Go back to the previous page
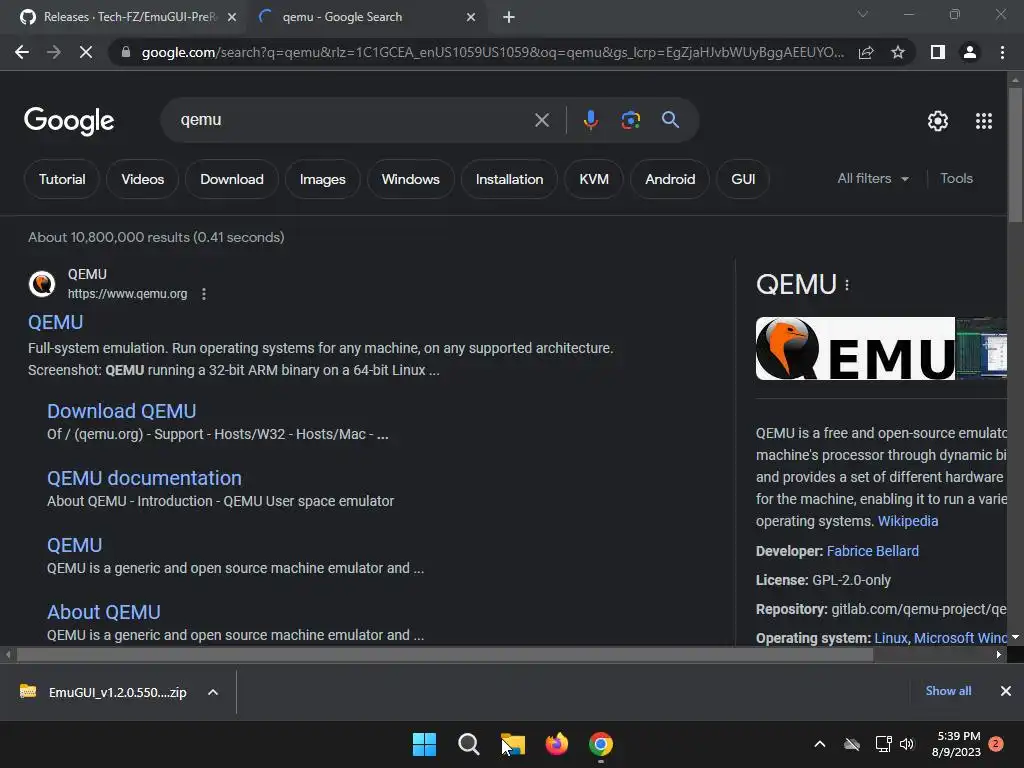Screen dimensions: 1024x768 pos(22,52)
